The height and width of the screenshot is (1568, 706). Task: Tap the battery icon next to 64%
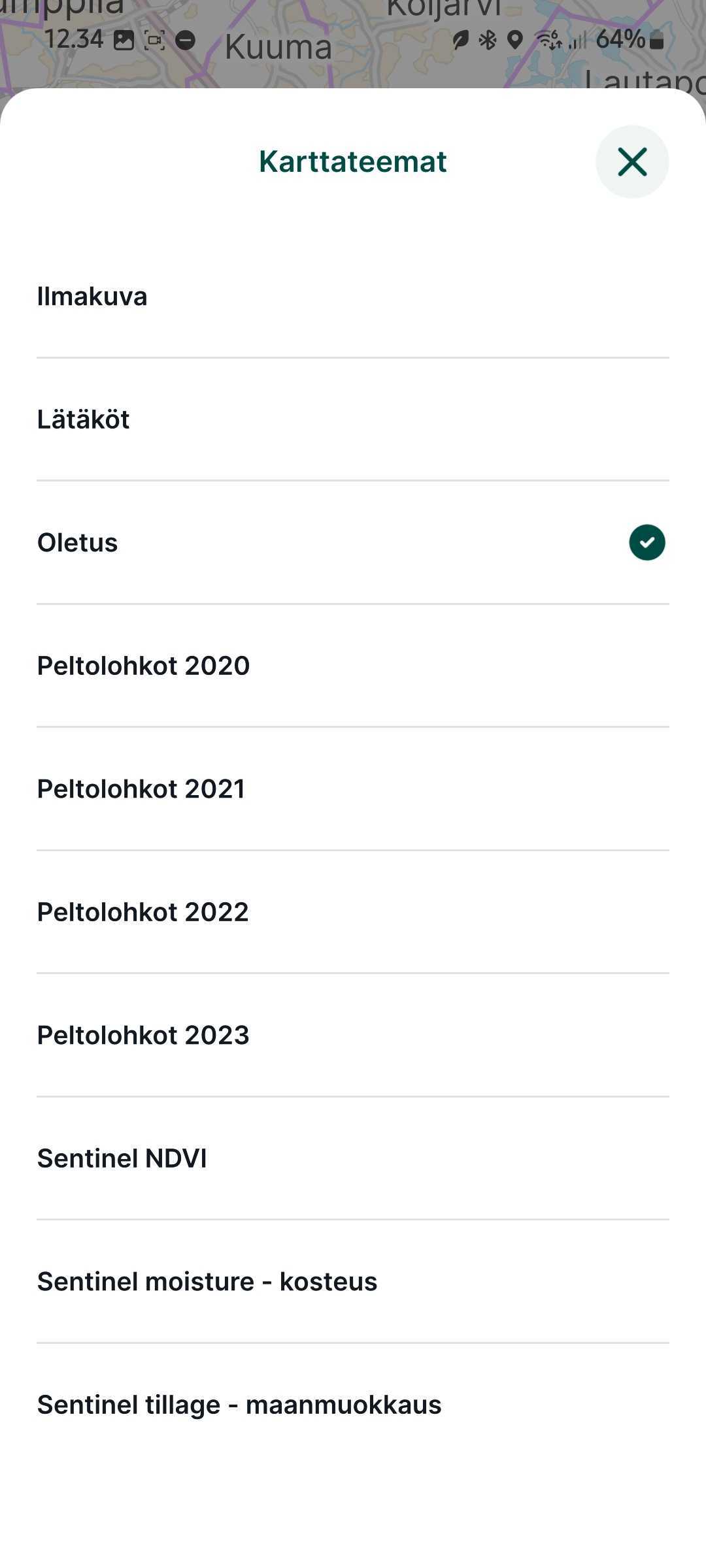tap(657, 41)
